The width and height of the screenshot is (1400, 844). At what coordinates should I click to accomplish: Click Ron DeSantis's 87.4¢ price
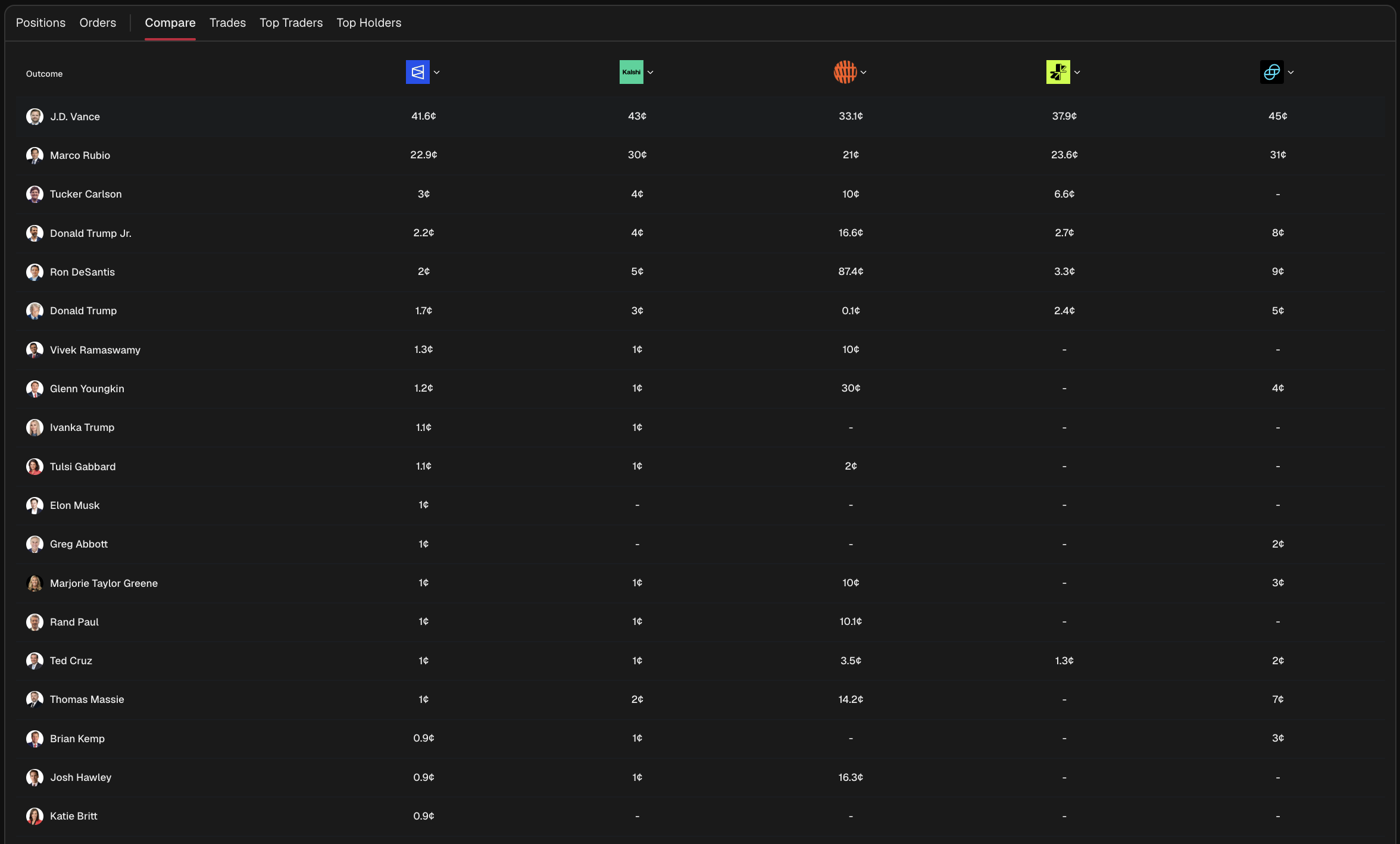coord(851,271)
